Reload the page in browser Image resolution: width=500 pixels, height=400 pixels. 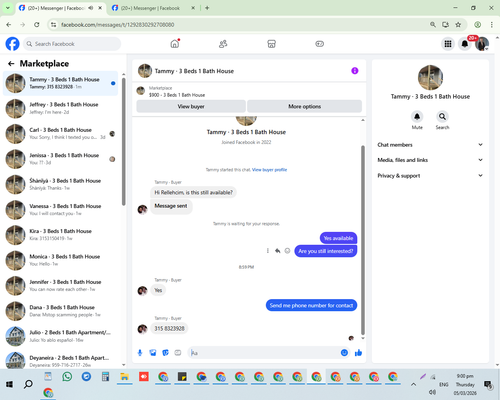[x=37, y=25]
